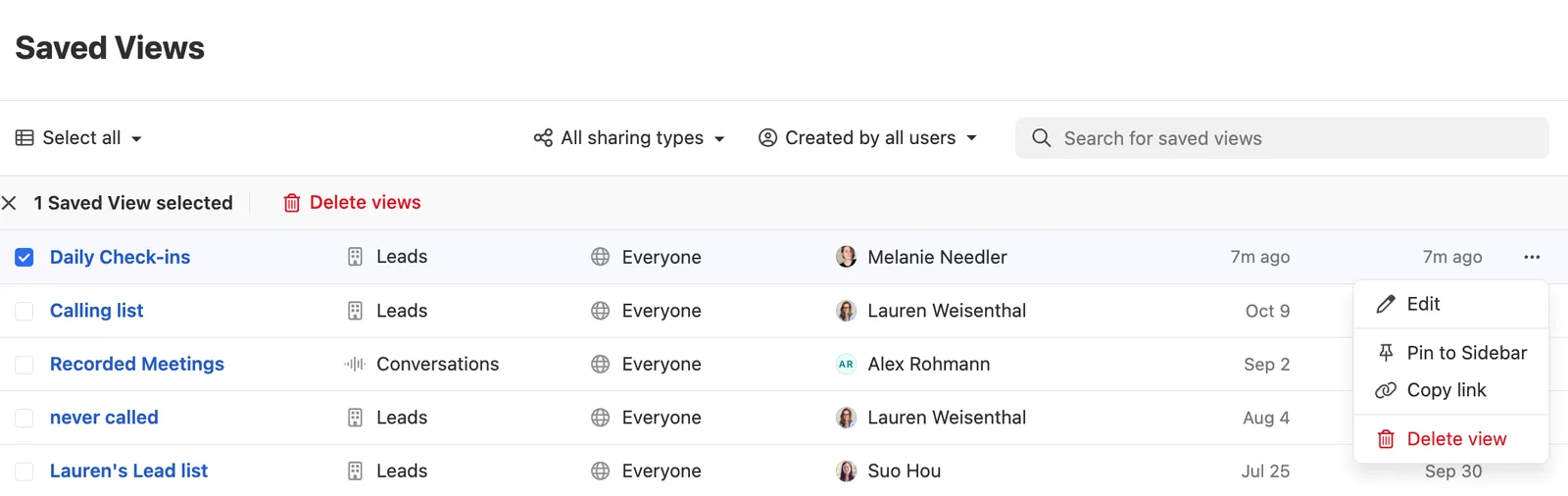Check the never called checkbox

pos(24,419)
